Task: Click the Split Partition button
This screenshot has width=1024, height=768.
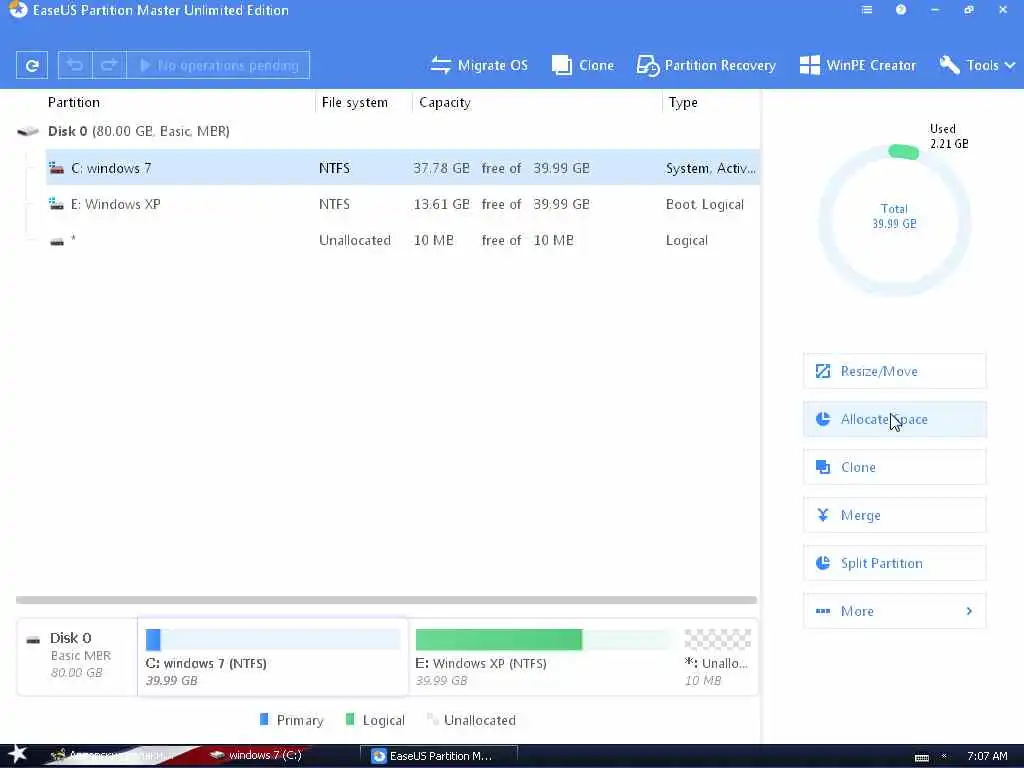Action: pyautogui.click(x=895, y=563)
